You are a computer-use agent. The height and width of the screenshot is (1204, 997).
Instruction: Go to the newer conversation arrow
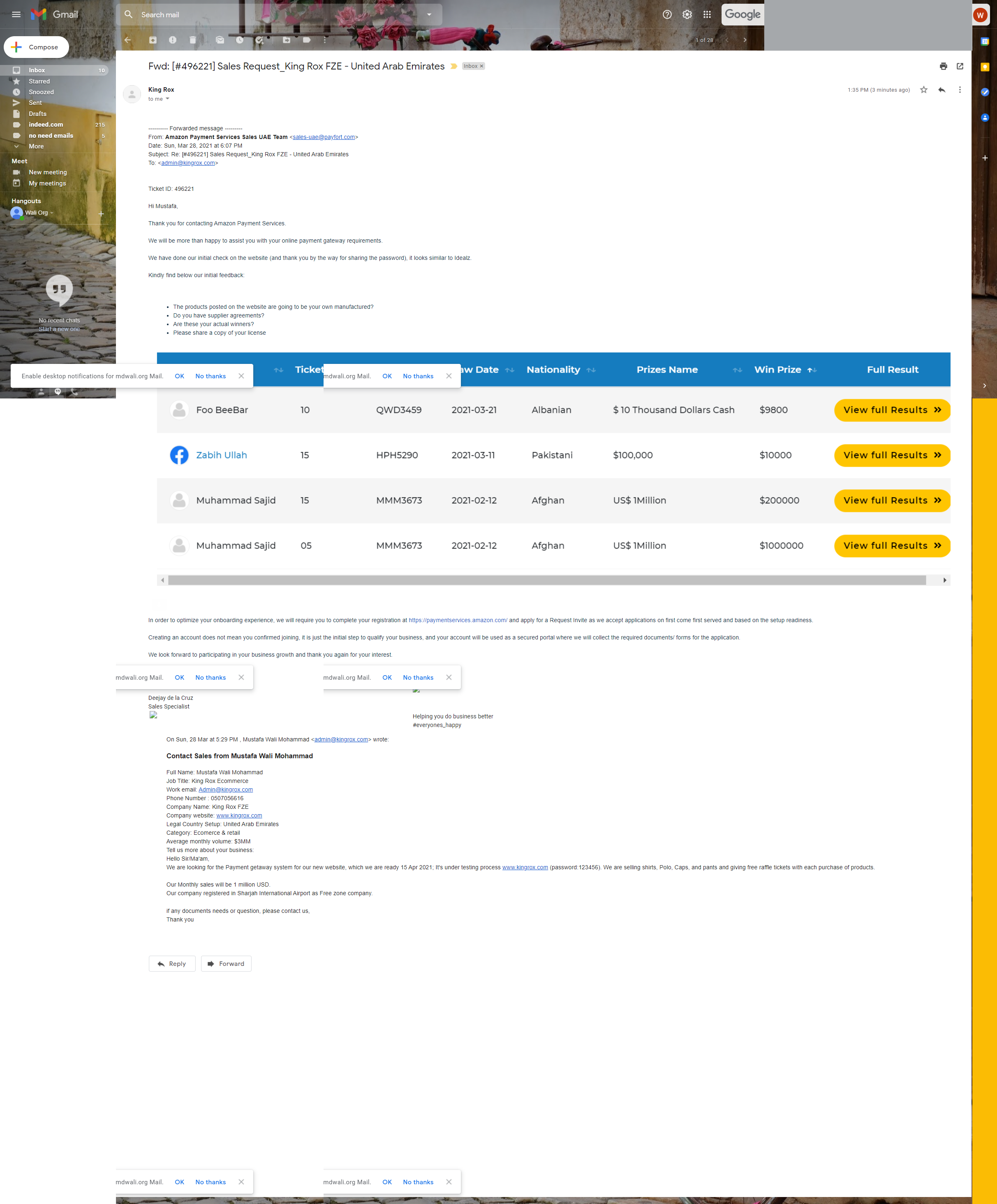tap(726, 40)
